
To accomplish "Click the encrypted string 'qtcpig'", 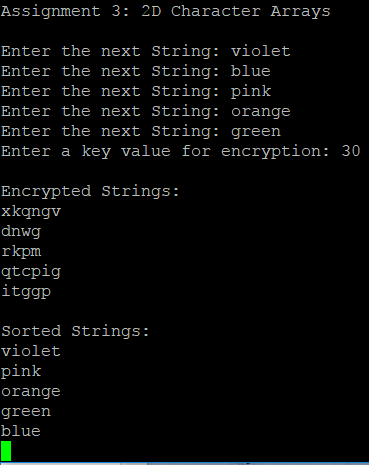I will click(x=31, y=272).
